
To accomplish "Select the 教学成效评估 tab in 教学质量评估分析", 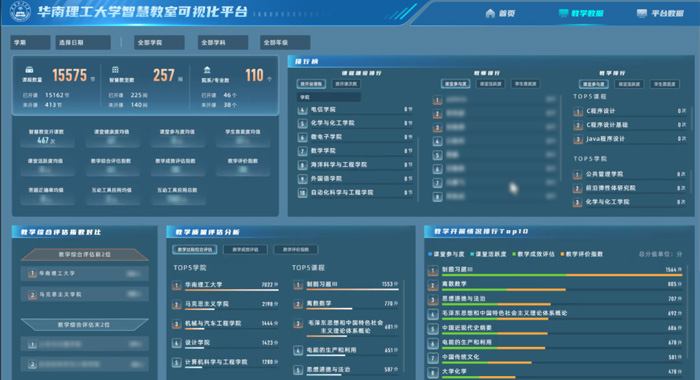I will tap(246, 250).
